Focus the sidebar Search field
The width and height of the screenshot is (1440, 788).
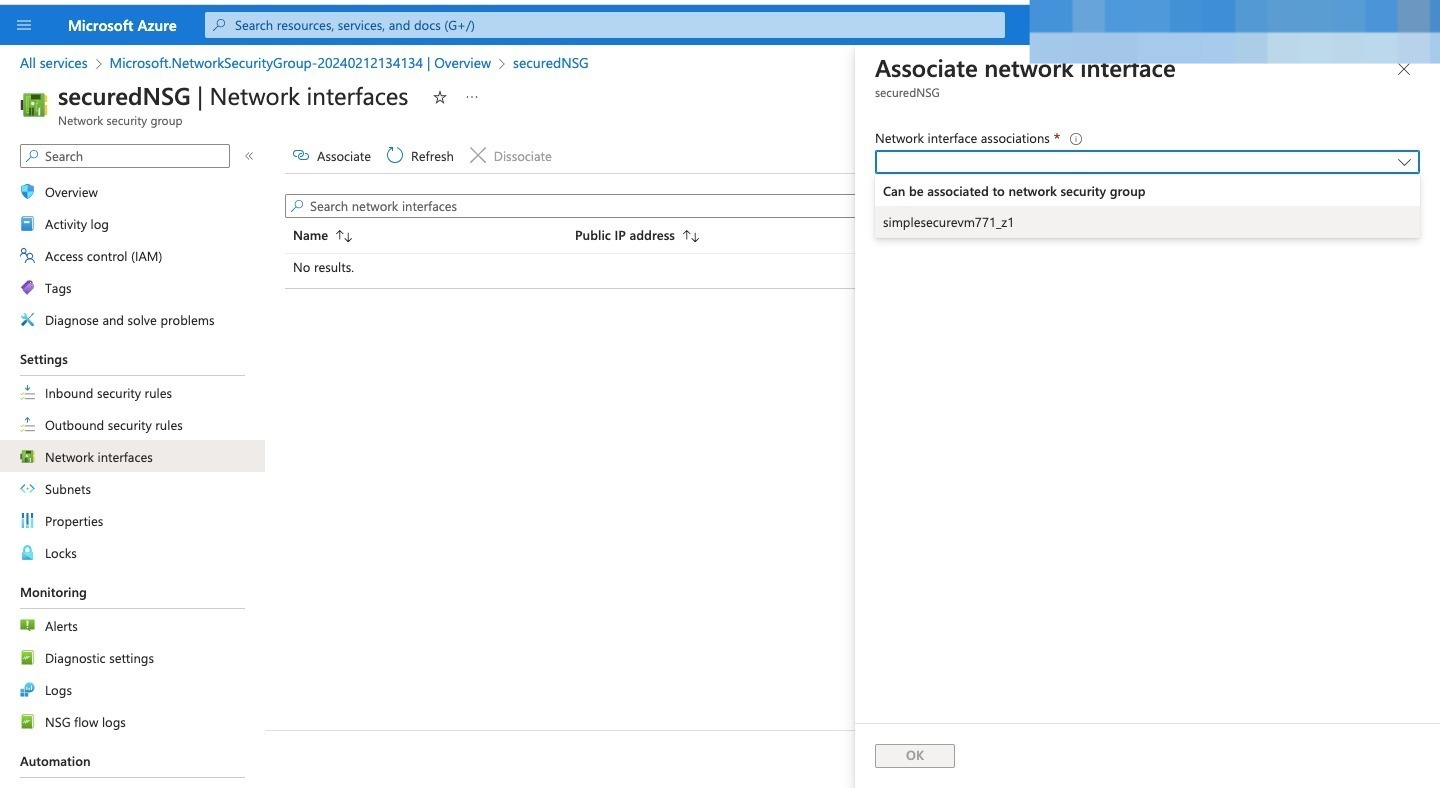(x=125, y=156)
